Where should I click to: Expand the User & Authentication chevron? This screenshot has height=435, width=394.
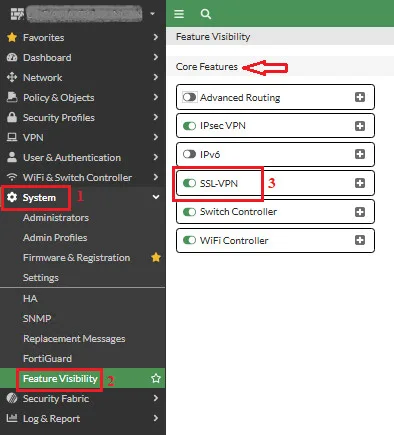click(x=156, y=157)
